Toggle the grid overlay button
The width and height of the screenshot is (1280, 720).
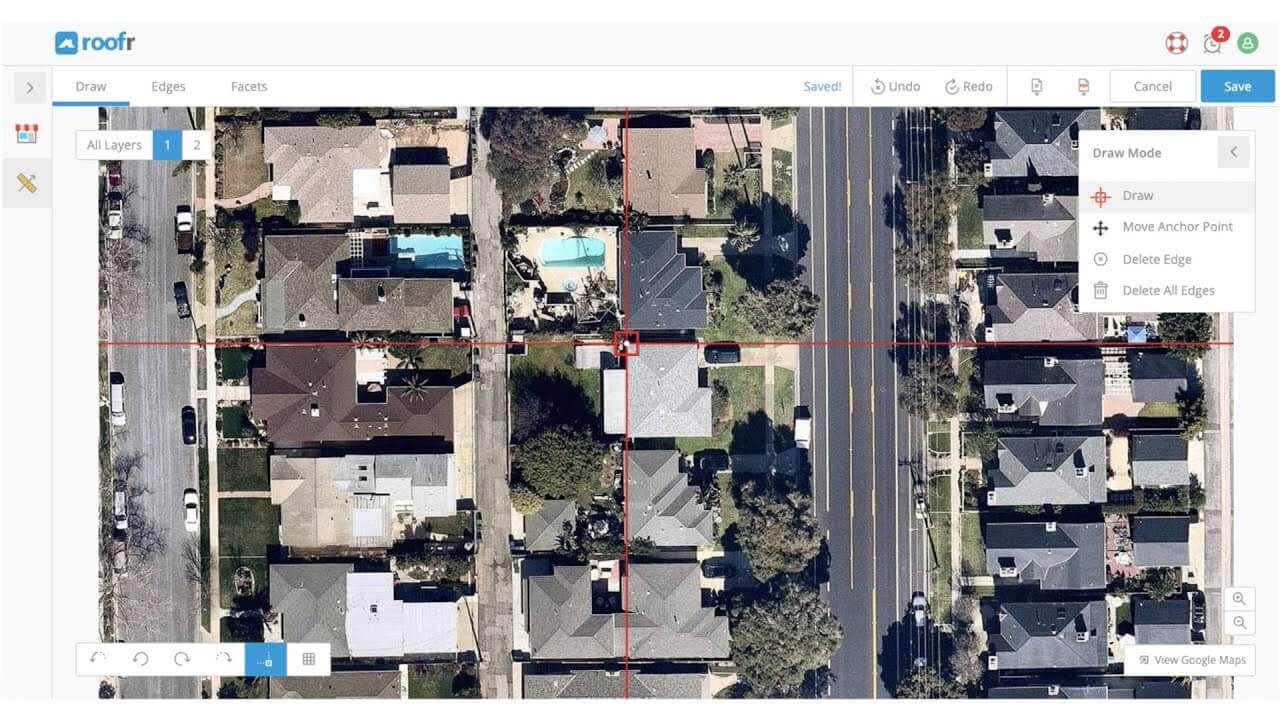[308, 659]
